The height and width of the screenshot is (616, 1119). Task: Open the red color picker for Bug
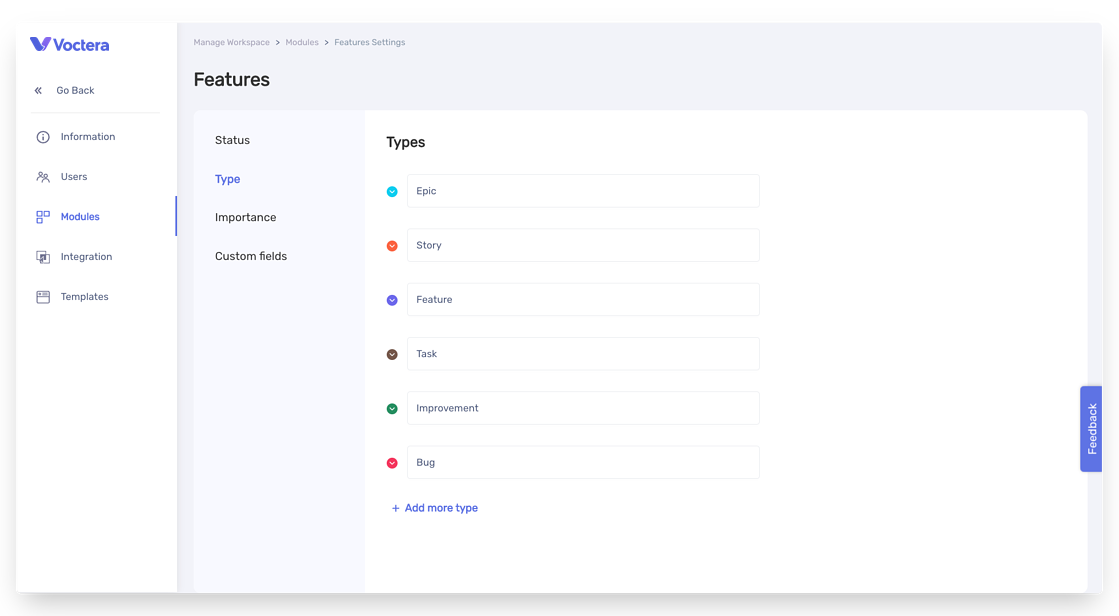(392, 463)
